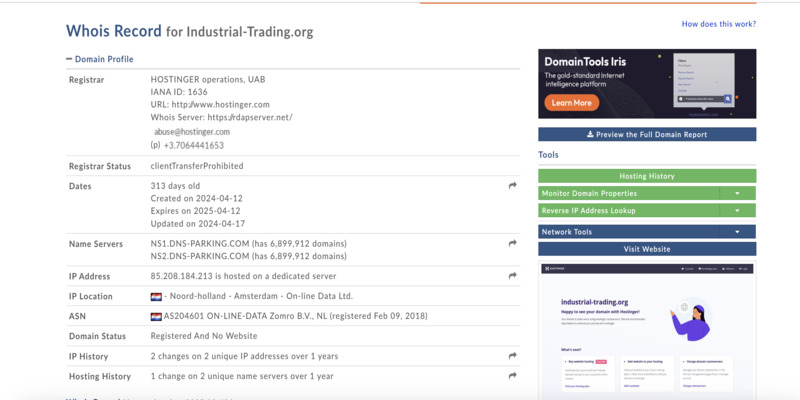Click Reverse IP Address Lookup button

[x=629, y=211]
